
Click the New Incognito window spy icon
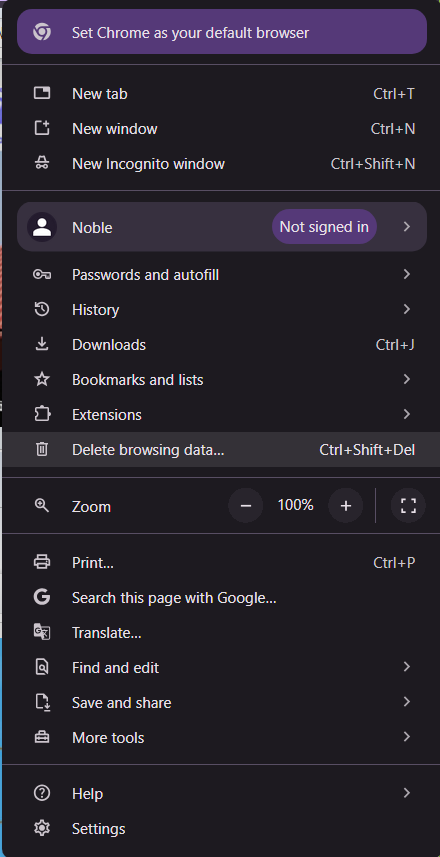[x=42, y=163]
